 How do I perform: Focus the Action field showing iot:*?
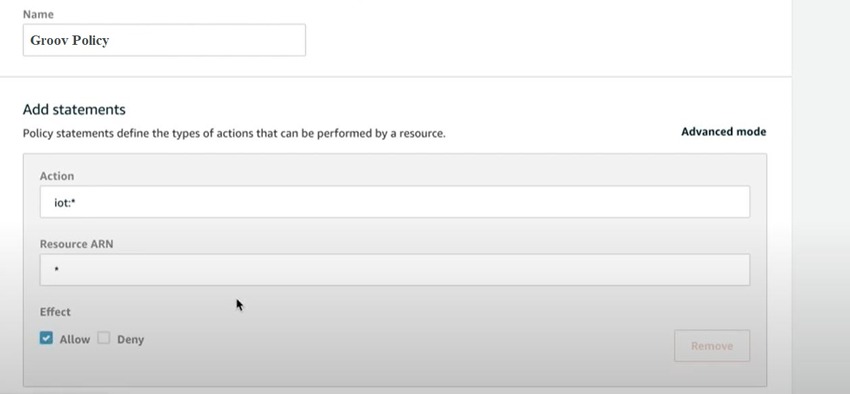point(395,202)
